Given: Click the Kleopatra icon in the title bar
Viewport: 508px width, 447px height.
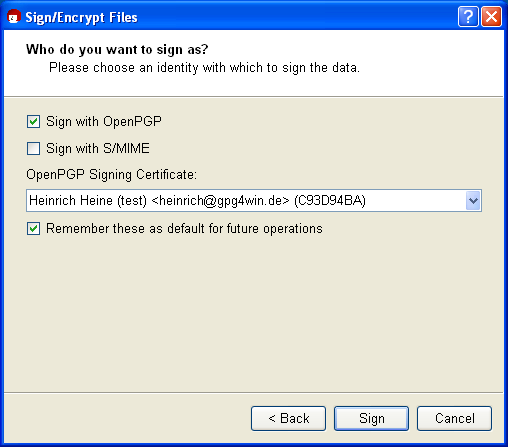Looking at the screenshot, I should (x=14, y=16).
